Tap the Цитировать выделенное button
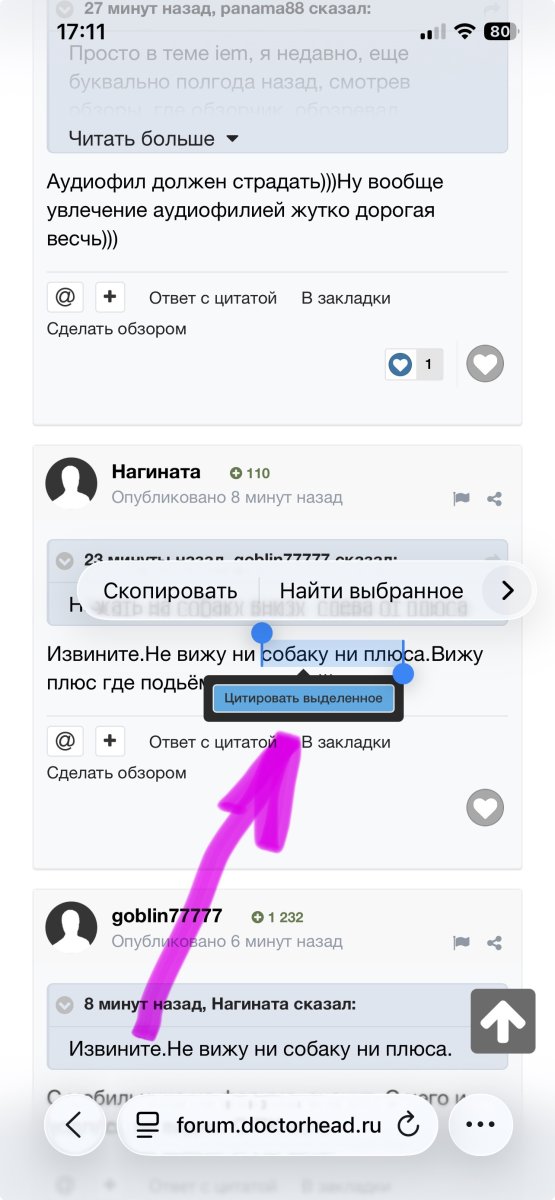The image size is (555, 1200). pos(303,698)
